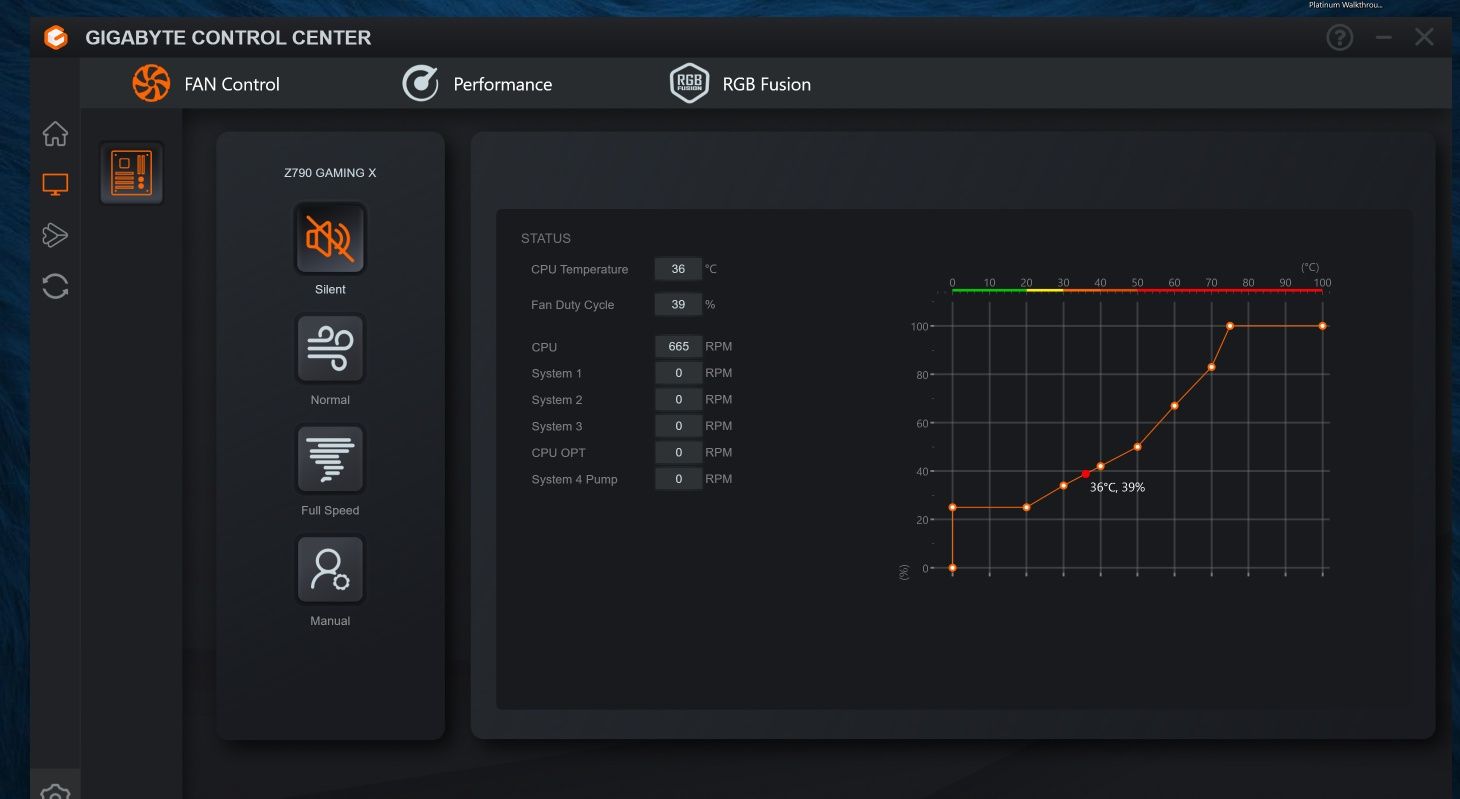Go to Home in the sidebar
Screen dimensions: 1460x799
[55, 133]
